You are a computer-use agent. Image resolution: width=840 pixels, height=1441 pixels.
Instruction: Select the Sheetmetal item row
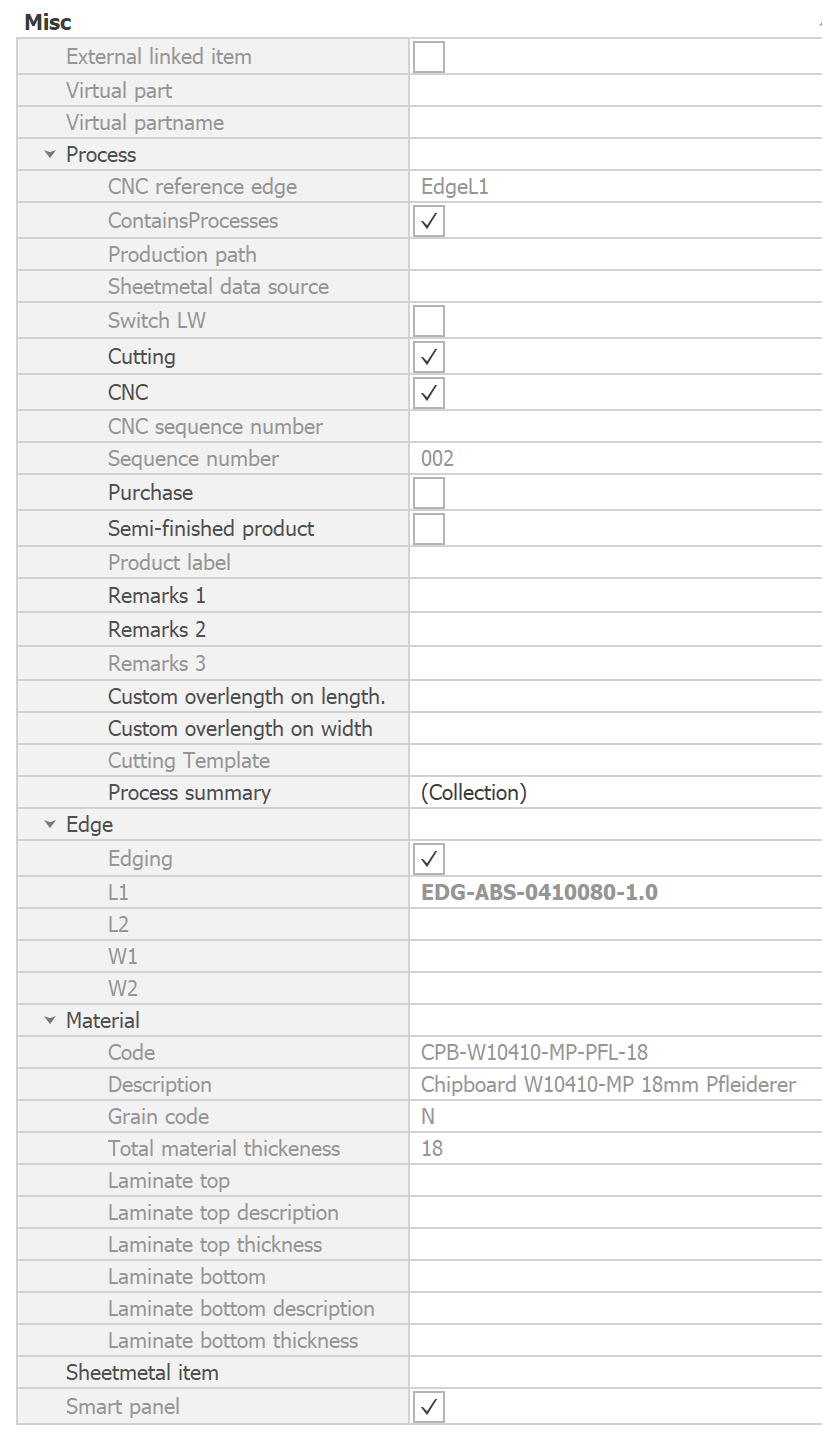tap(142, 1373)
